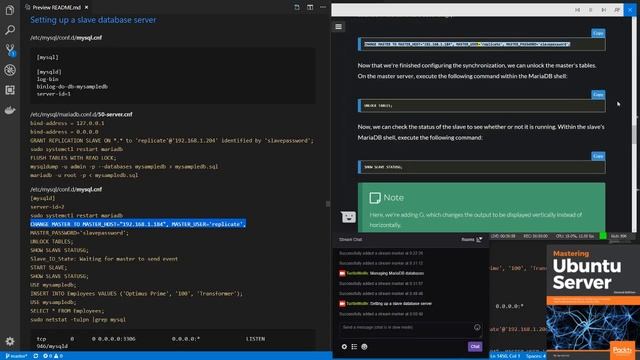Click the 'GRANT REPLICATION SLAVE' line
Screen dimensions: 640x360
(172, 140)
